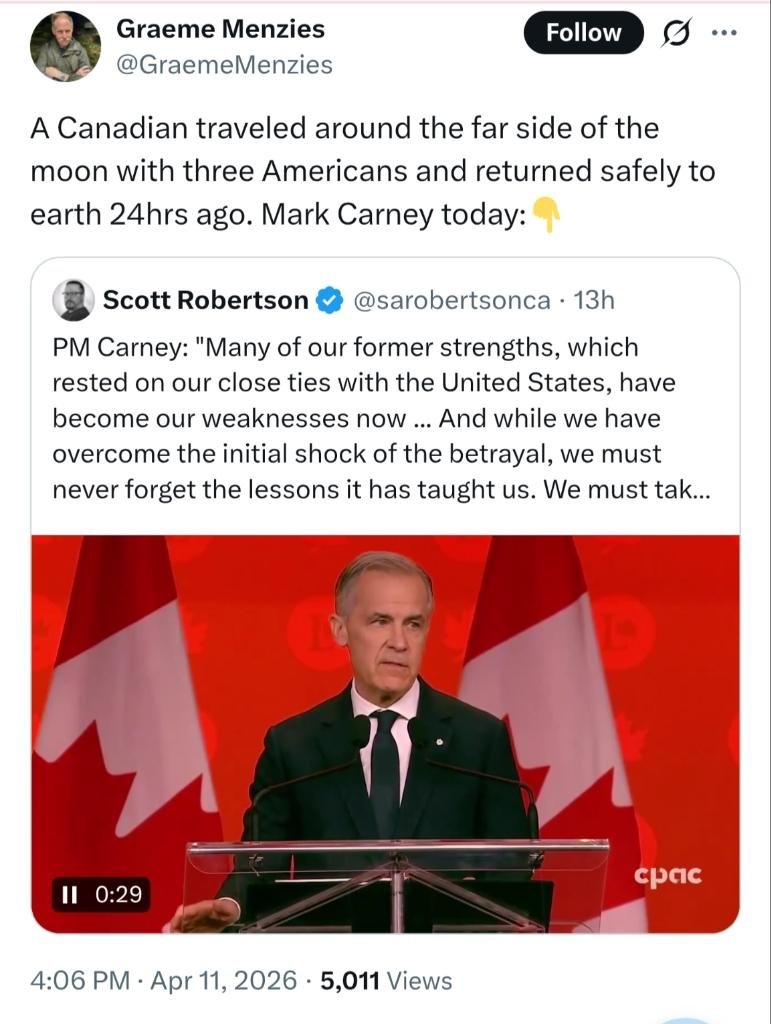This screenshot has height=1024, width=771.
Task: Open the @sarobertsonca handle
Action: (x=451, y=300)
